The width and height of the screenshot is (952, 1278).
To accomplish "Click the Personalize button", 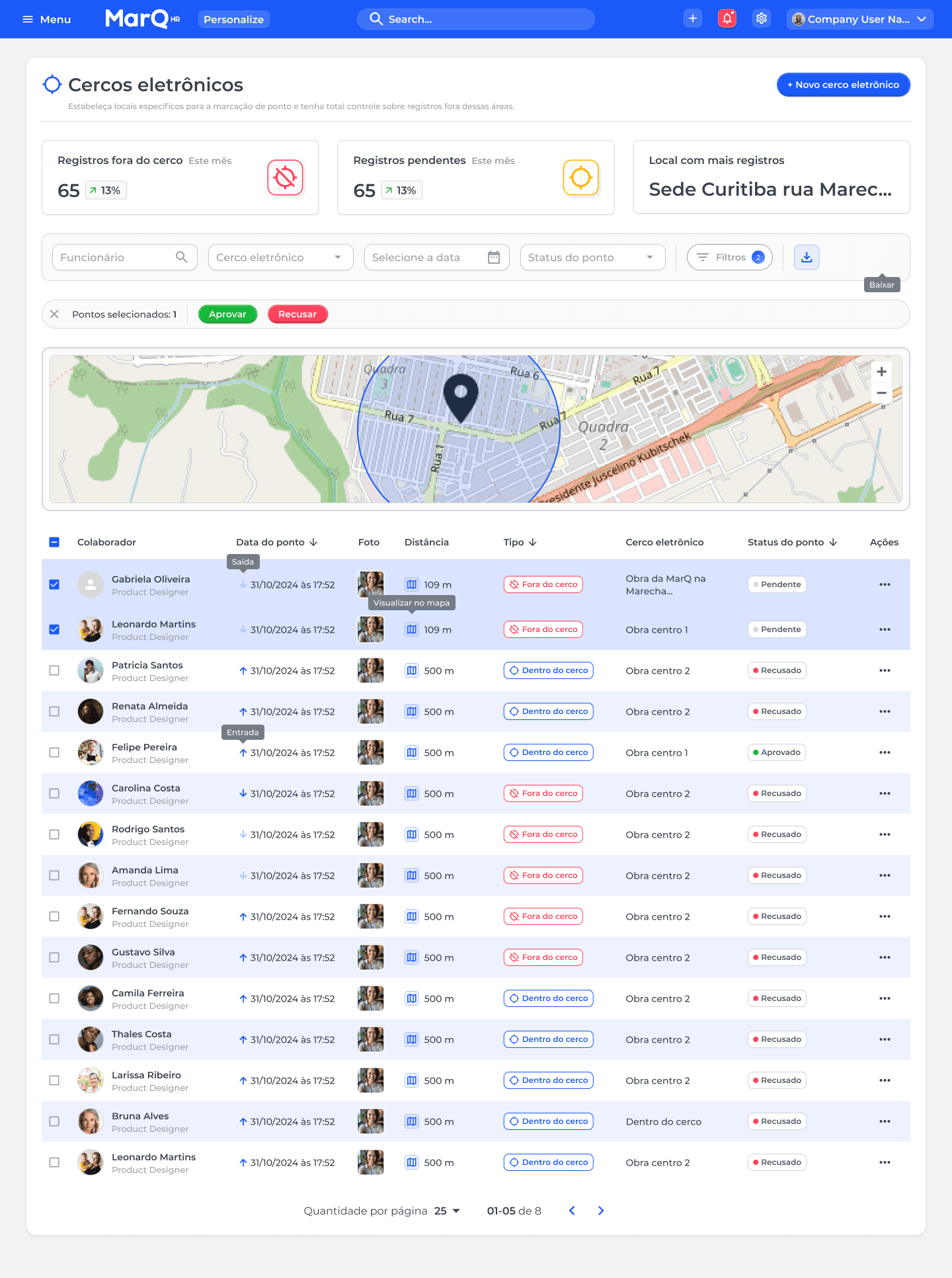I will [x=234, y=19].
